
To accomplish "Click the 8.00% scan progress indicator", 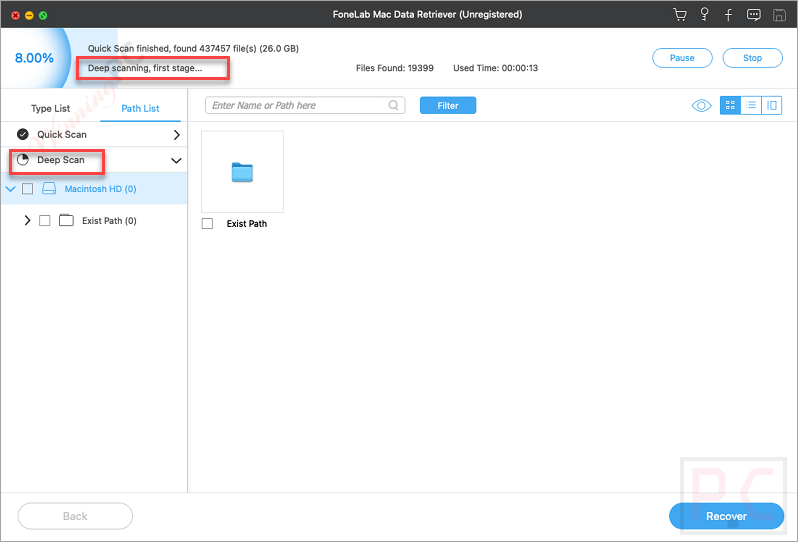I will (34, 58).
